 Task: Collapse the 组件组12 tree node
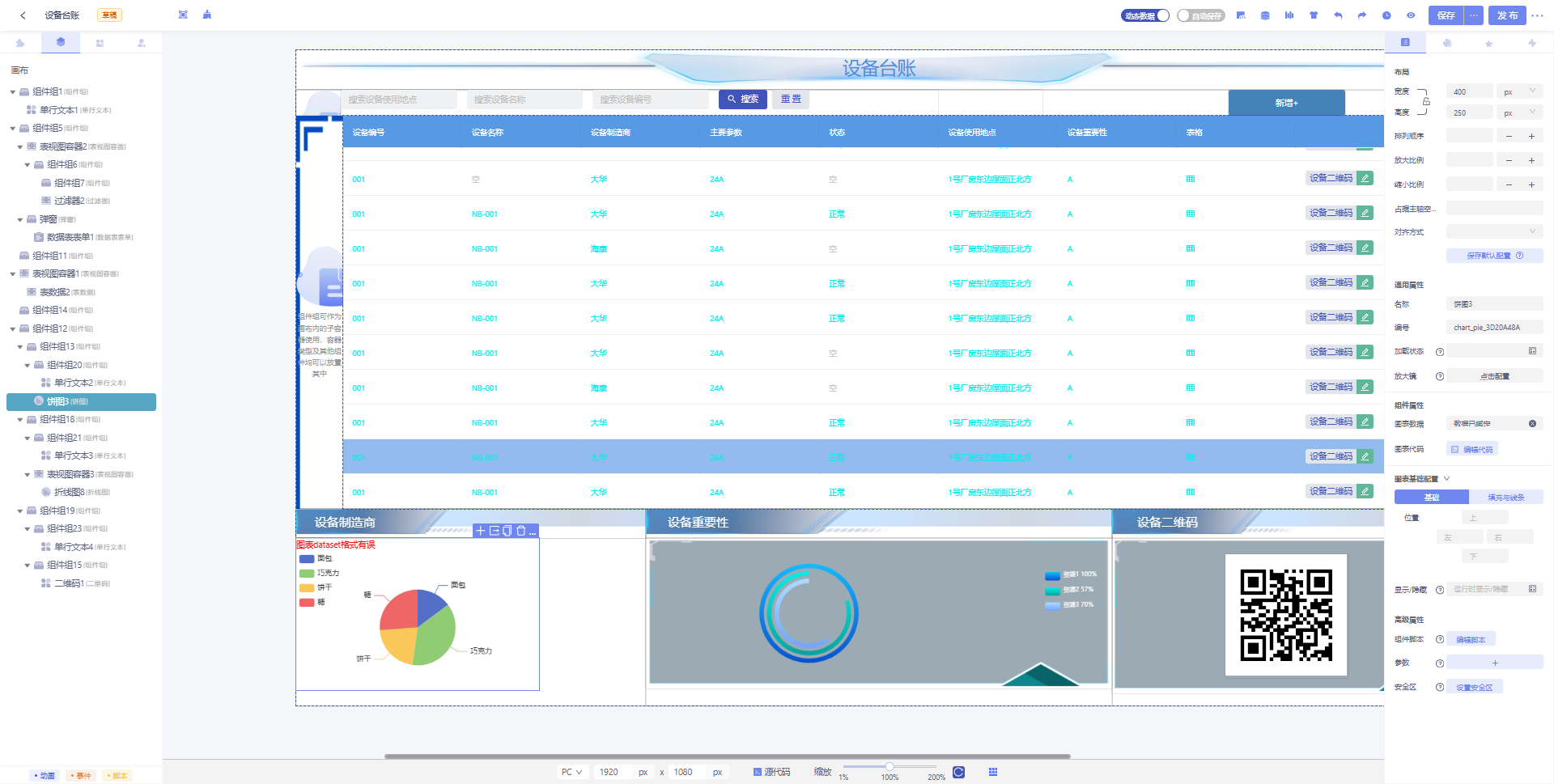pyautogui.click(x=13, y=329)
